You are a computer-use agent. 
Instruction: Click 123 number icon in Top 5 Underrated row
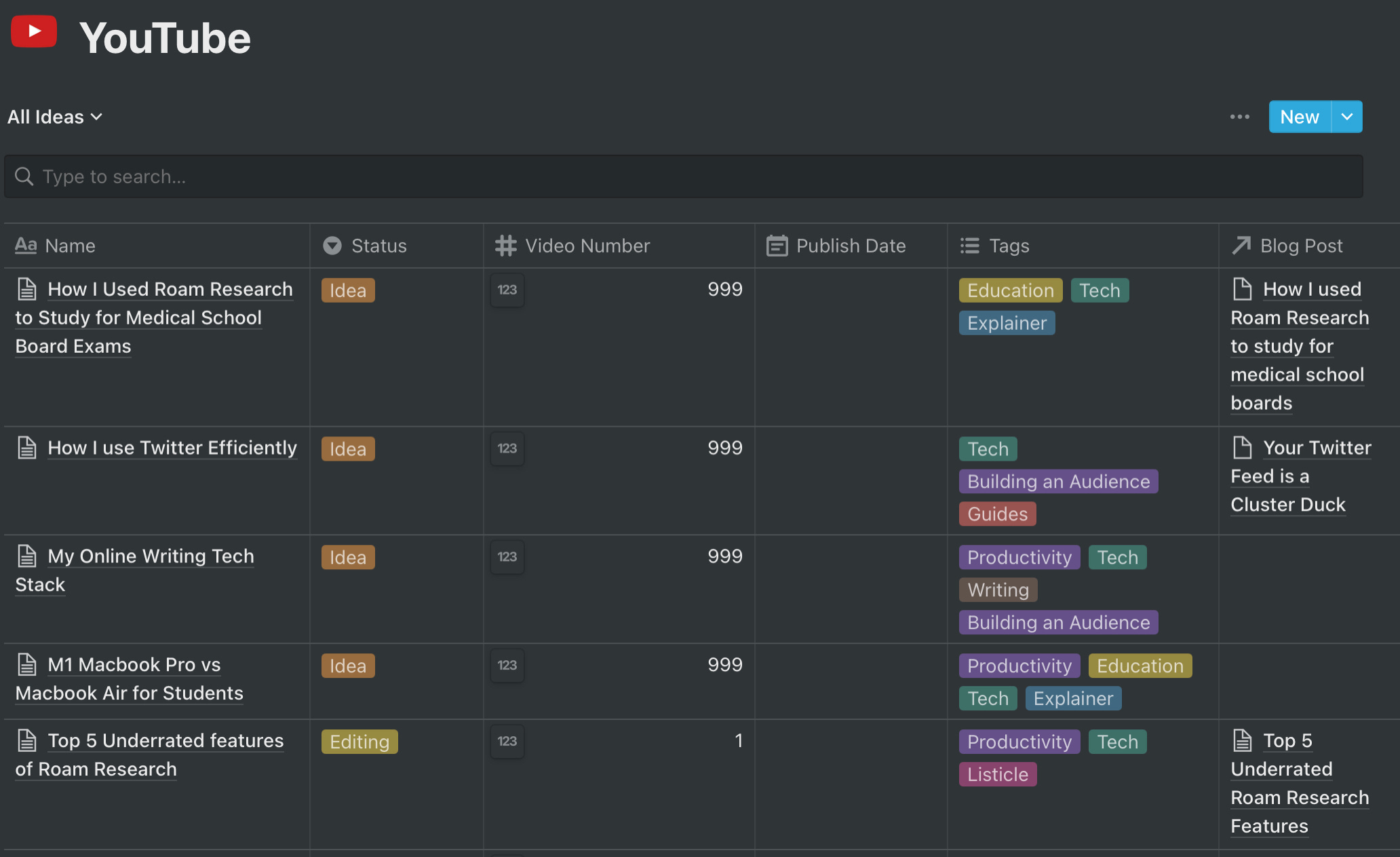507,742
